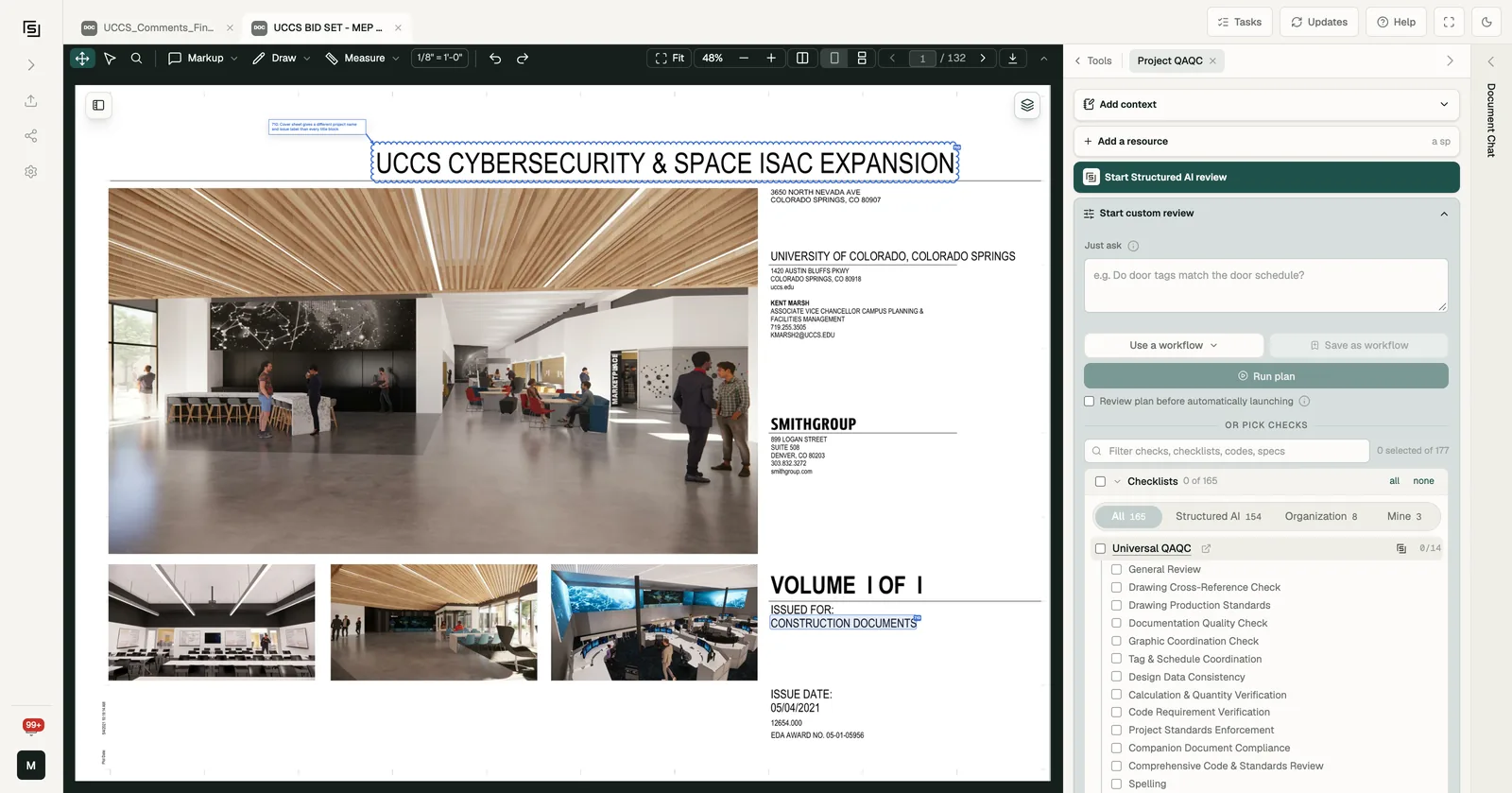
Task: Expand the Add context section
Action: [x=1266, y=105]
